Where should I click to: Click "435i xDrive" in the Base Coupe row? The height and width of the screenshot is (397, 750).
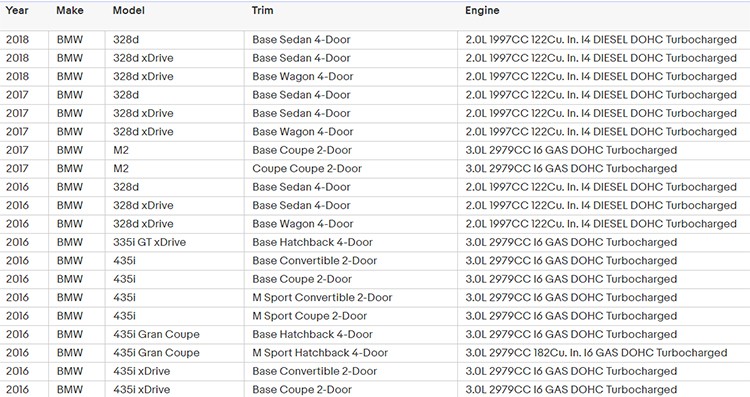[142, 389]
